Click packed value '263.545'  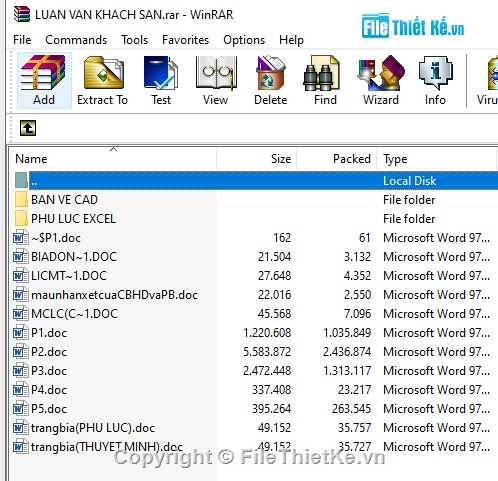click(351, 409)
